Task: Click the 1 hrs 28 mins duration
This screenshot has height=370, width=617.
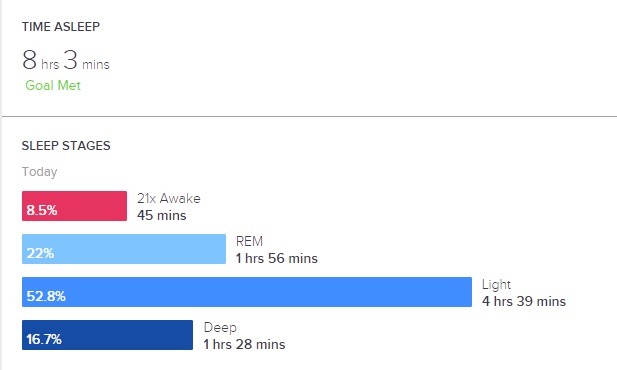Action: pyautogui.click(x=244, y=344)
